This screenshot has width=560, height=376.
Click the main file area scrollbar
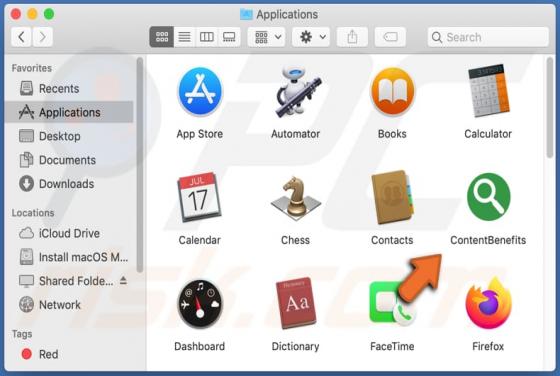550,107
